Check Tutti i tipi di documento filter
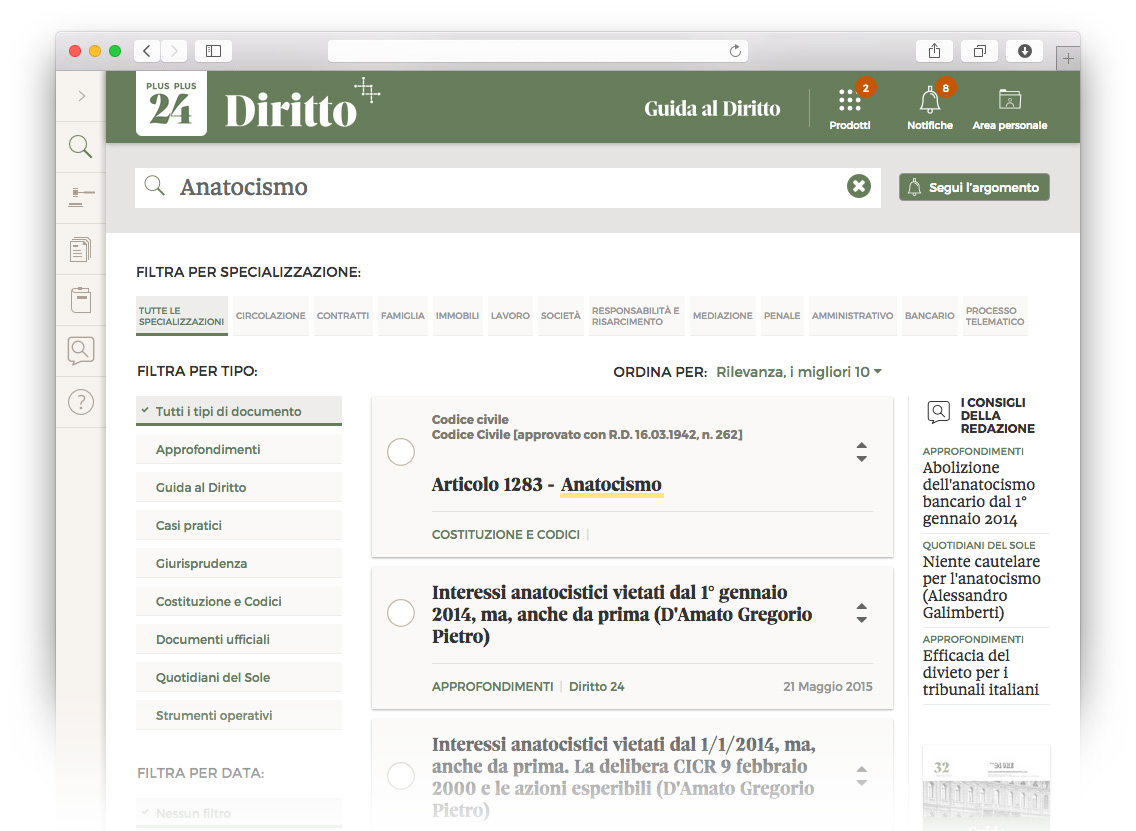1136x831 pixels. pos(239,410)
